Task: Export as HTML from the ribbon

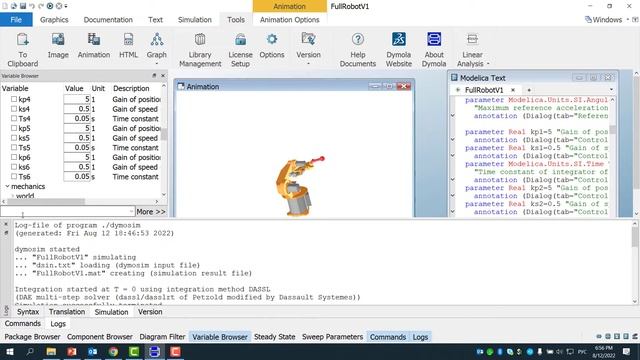Action: click(x=128, y=40)
